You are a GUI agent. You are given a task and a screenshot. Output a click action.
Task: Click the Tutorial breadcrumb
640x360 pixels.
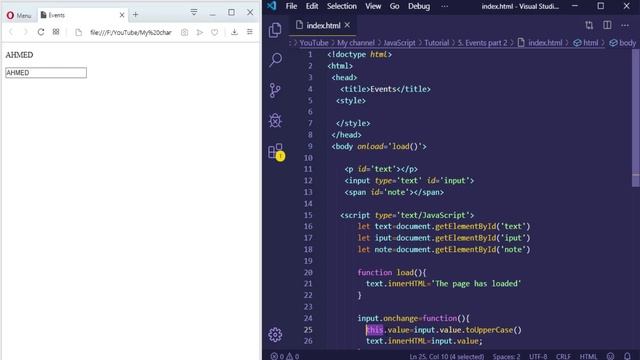click(436, 43)
